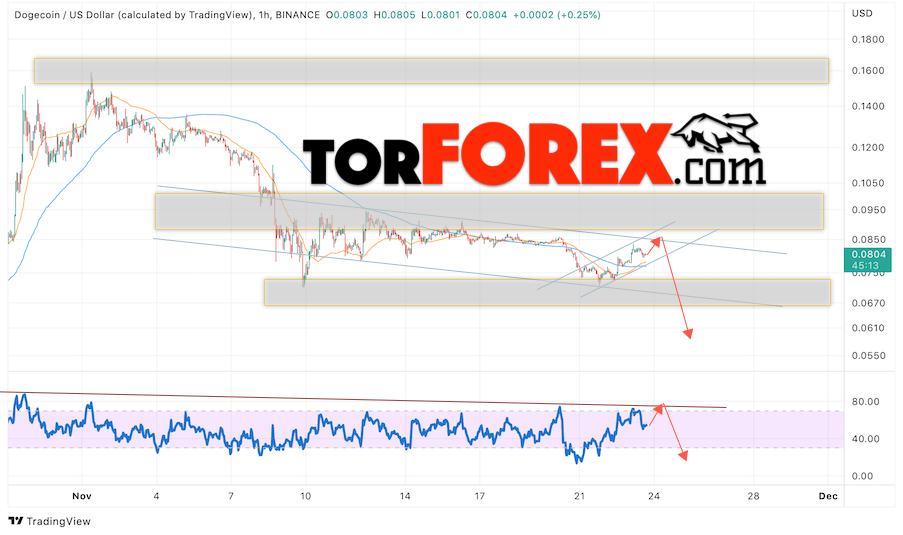The width and height of the screenshot is (903, 535).
Task: Select the high value H0.0805
Action: click(x=394, y=15)
